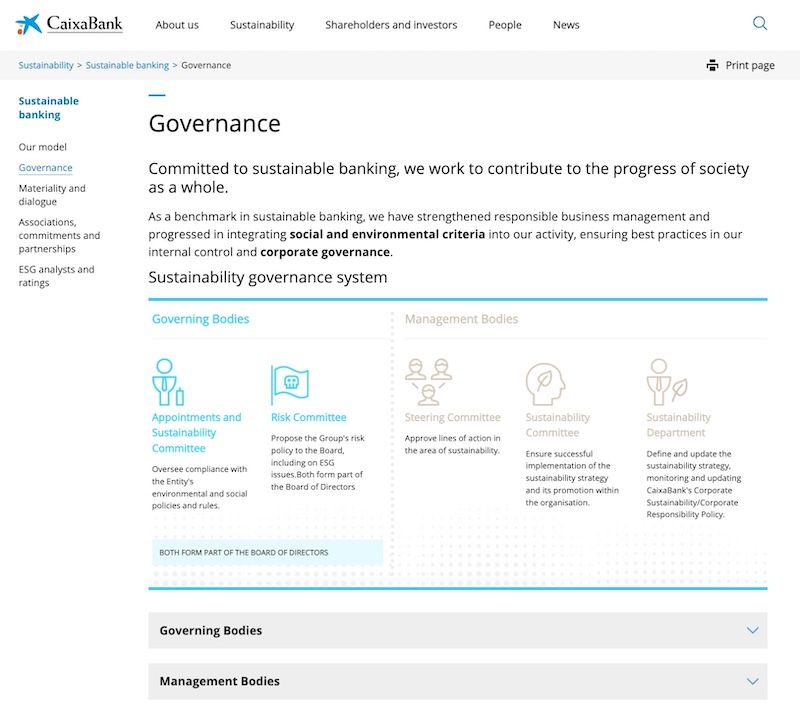Click the Sustainability Committee title
The width and height of the screenshot is (800, 713).
558,425
